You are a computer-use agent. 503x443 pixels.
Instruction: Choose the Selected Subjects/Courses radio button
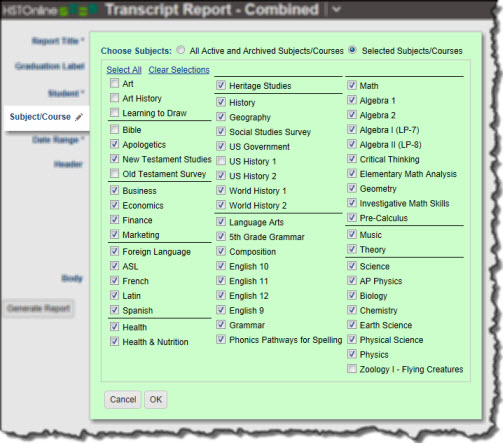click(x=352, y=50)
